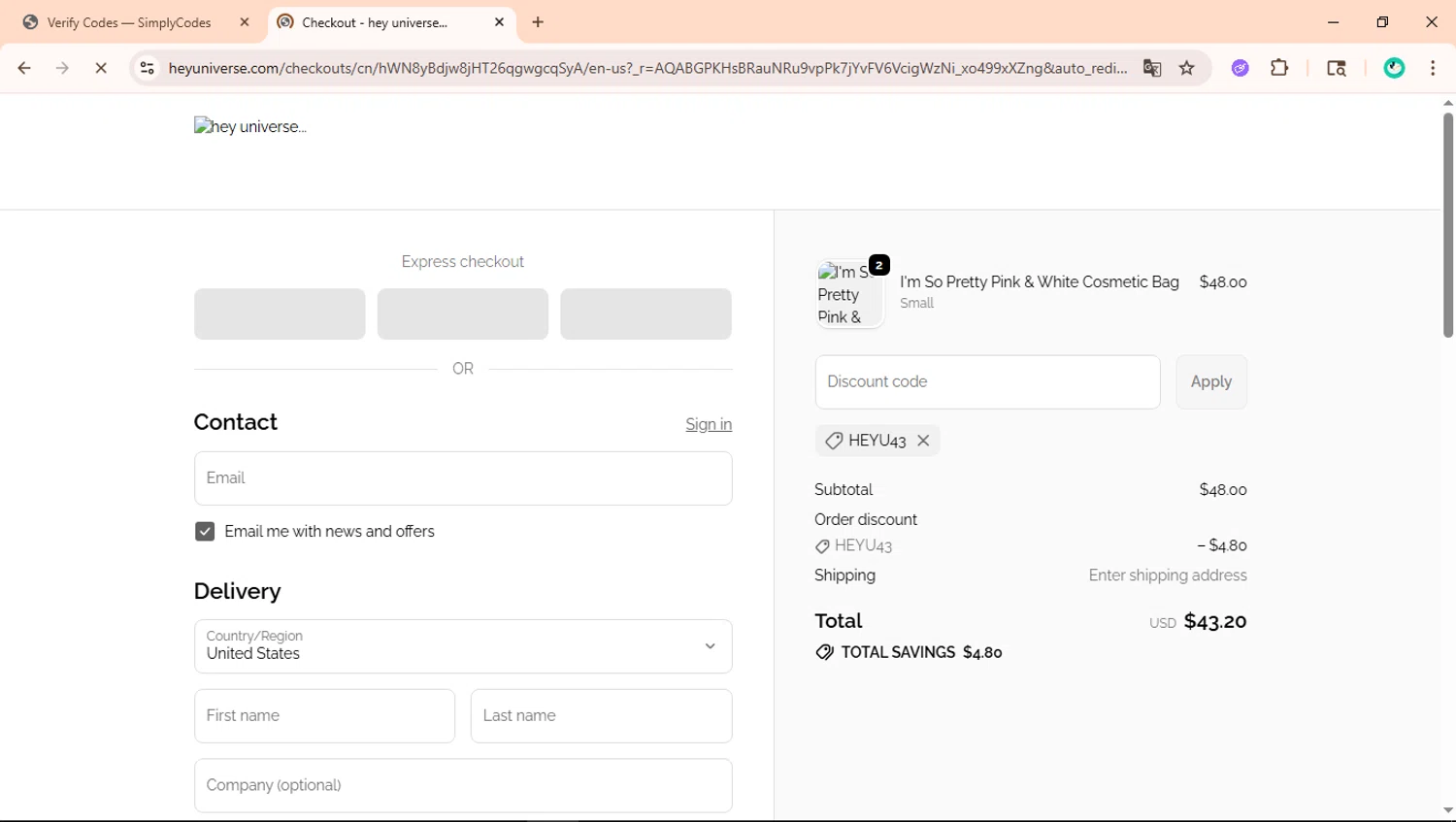Click the Sign in link
The height and width of the screenshot is (822, 1456).
(709, 424)
